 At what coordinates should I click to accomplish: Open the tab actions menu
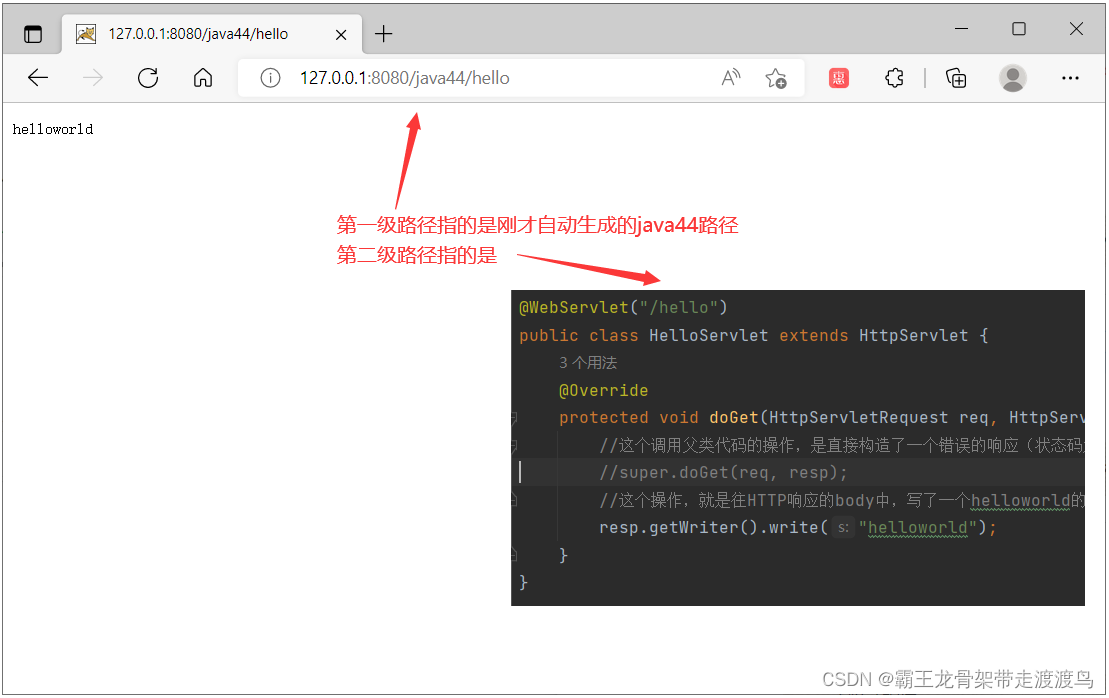click(x=33, y=33)
